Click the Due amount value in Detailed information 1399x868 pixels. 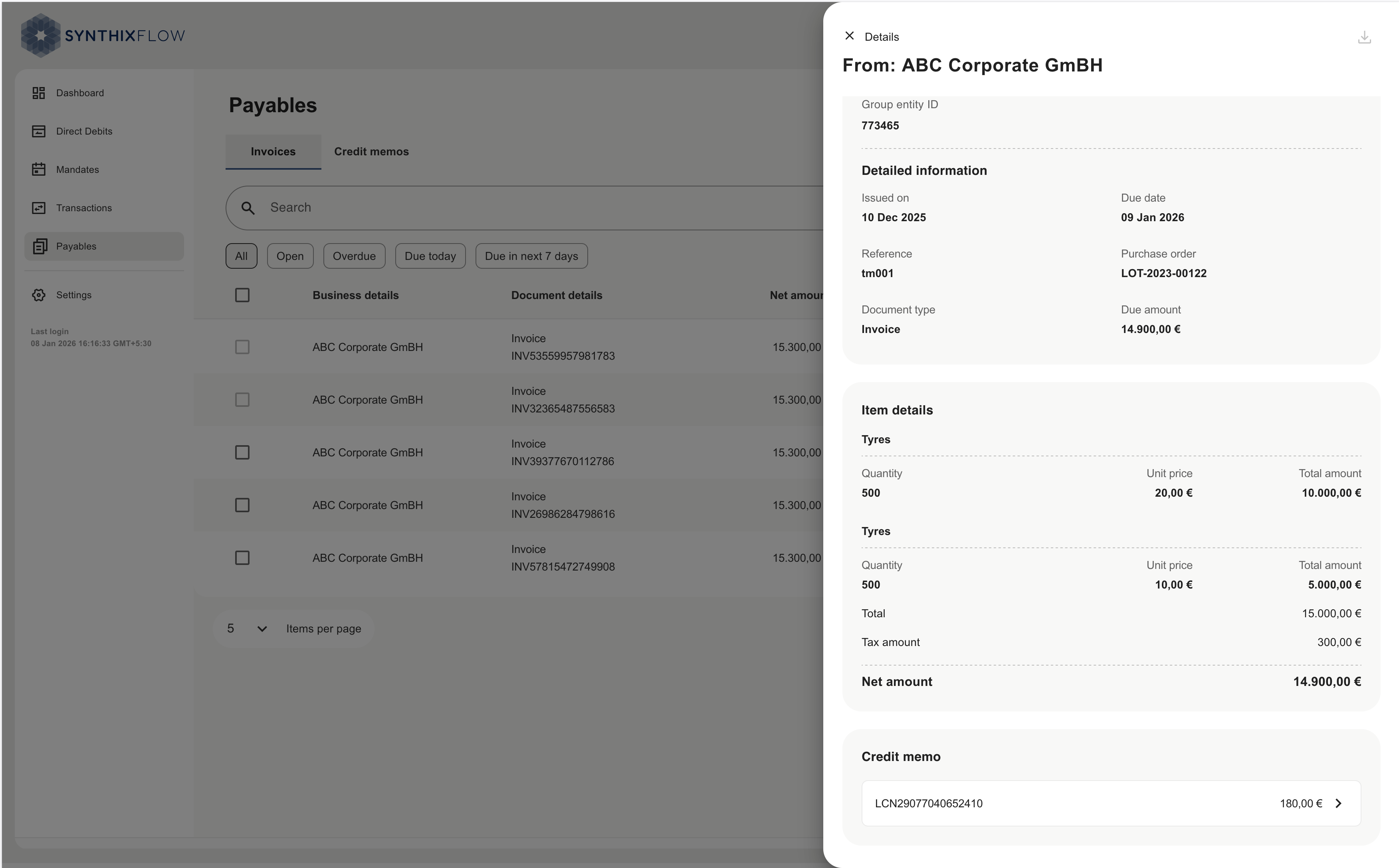1150,329
